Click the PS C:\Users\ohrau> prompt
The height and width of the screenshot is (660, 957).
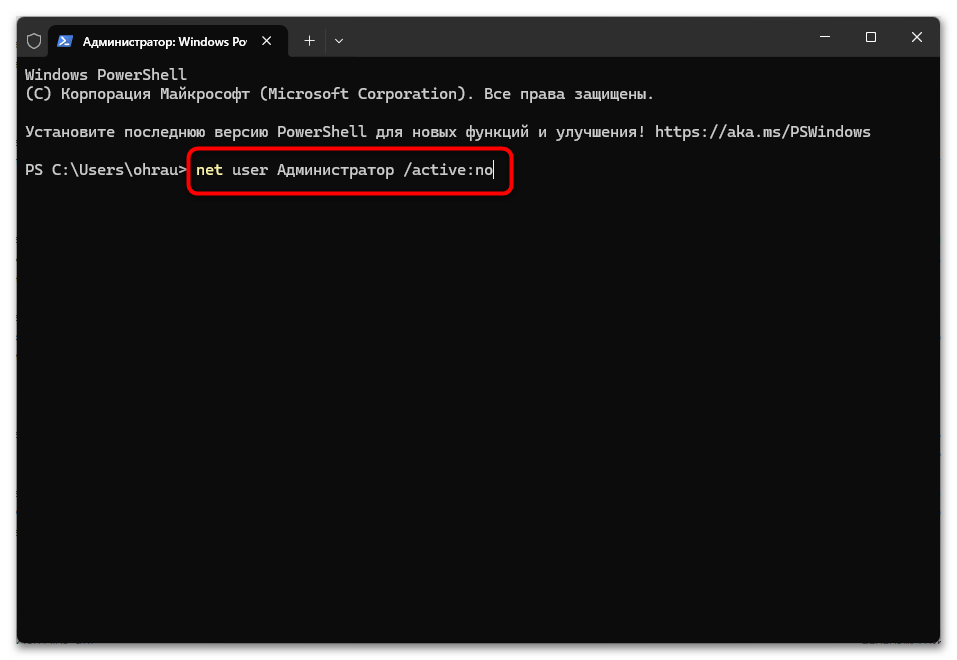tap(106, 170)
